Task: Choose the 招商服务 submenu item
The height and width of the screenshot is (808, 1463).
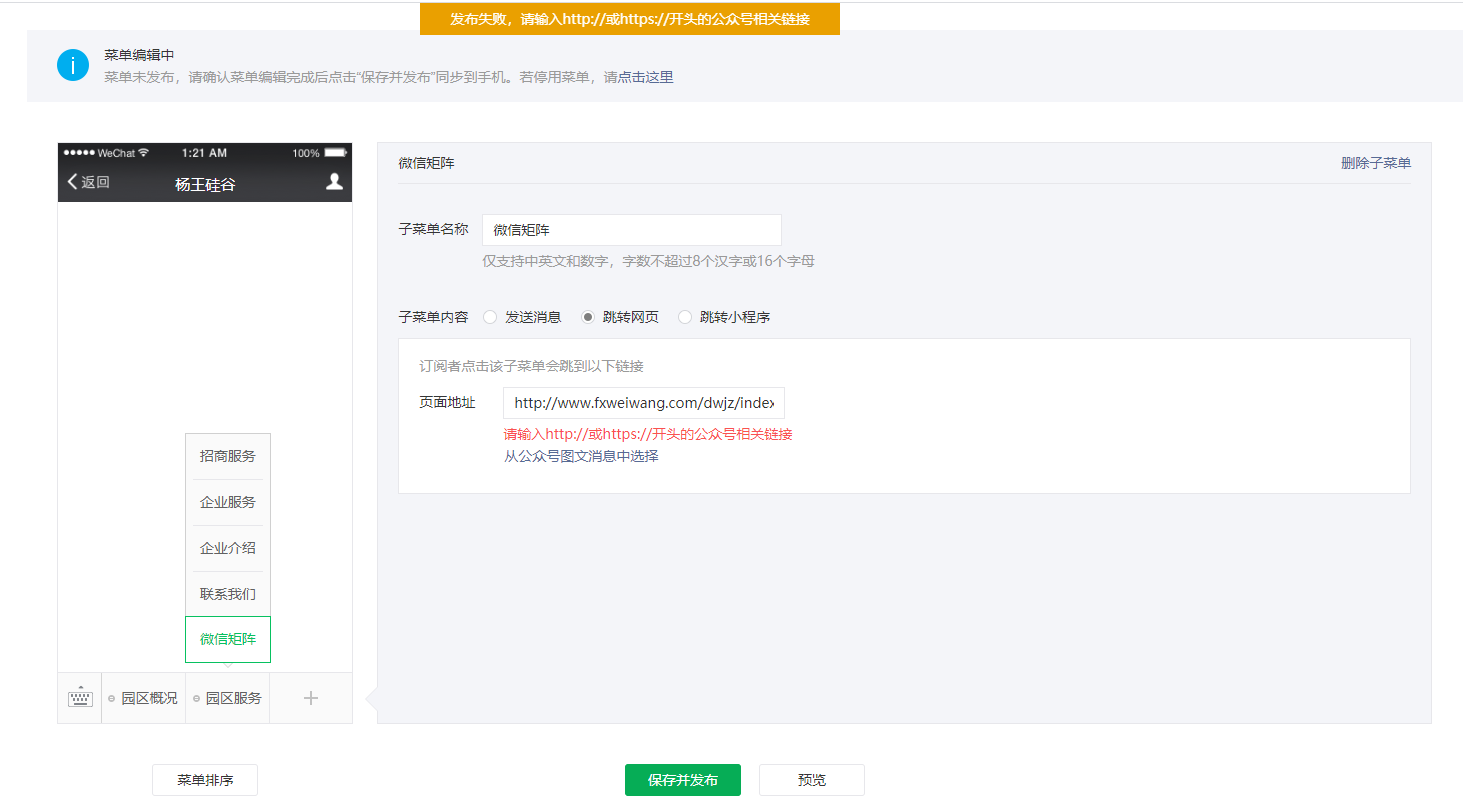Action: click(228, 456)
